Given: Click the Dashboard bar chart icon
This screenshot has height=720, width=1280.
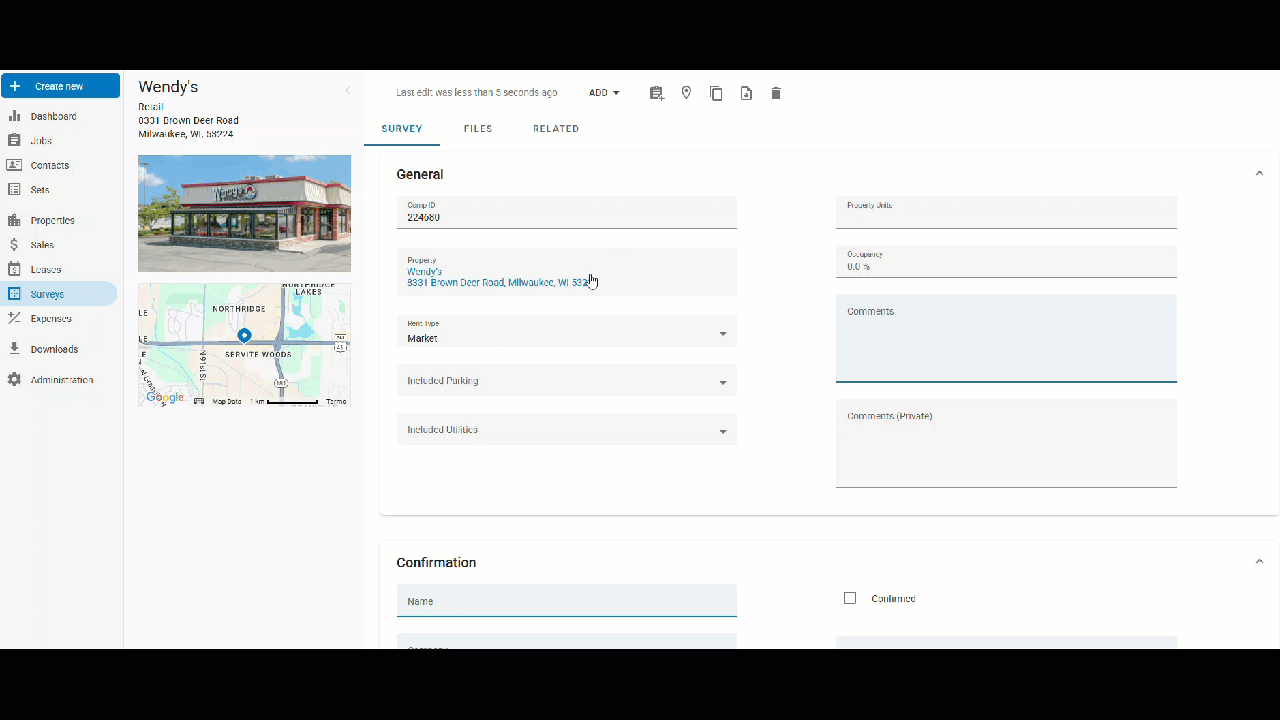Looking at the screenshot, I should tap(14, 116).
